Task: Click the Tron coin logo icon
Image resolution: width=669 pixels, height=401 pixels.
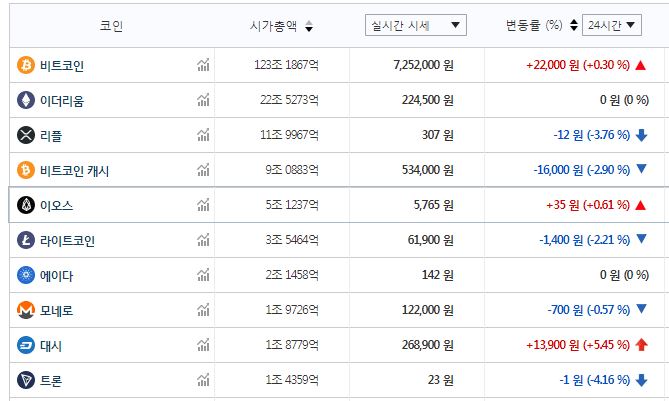Action: [x=25, y=380]
